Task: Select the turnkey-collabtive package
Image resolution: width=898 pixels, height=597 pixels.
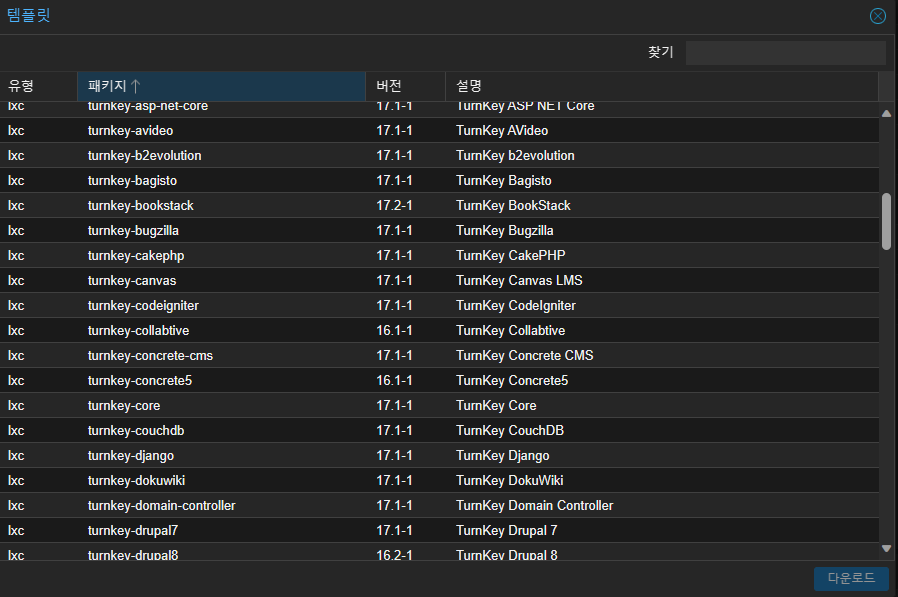Action: [138, 331]
